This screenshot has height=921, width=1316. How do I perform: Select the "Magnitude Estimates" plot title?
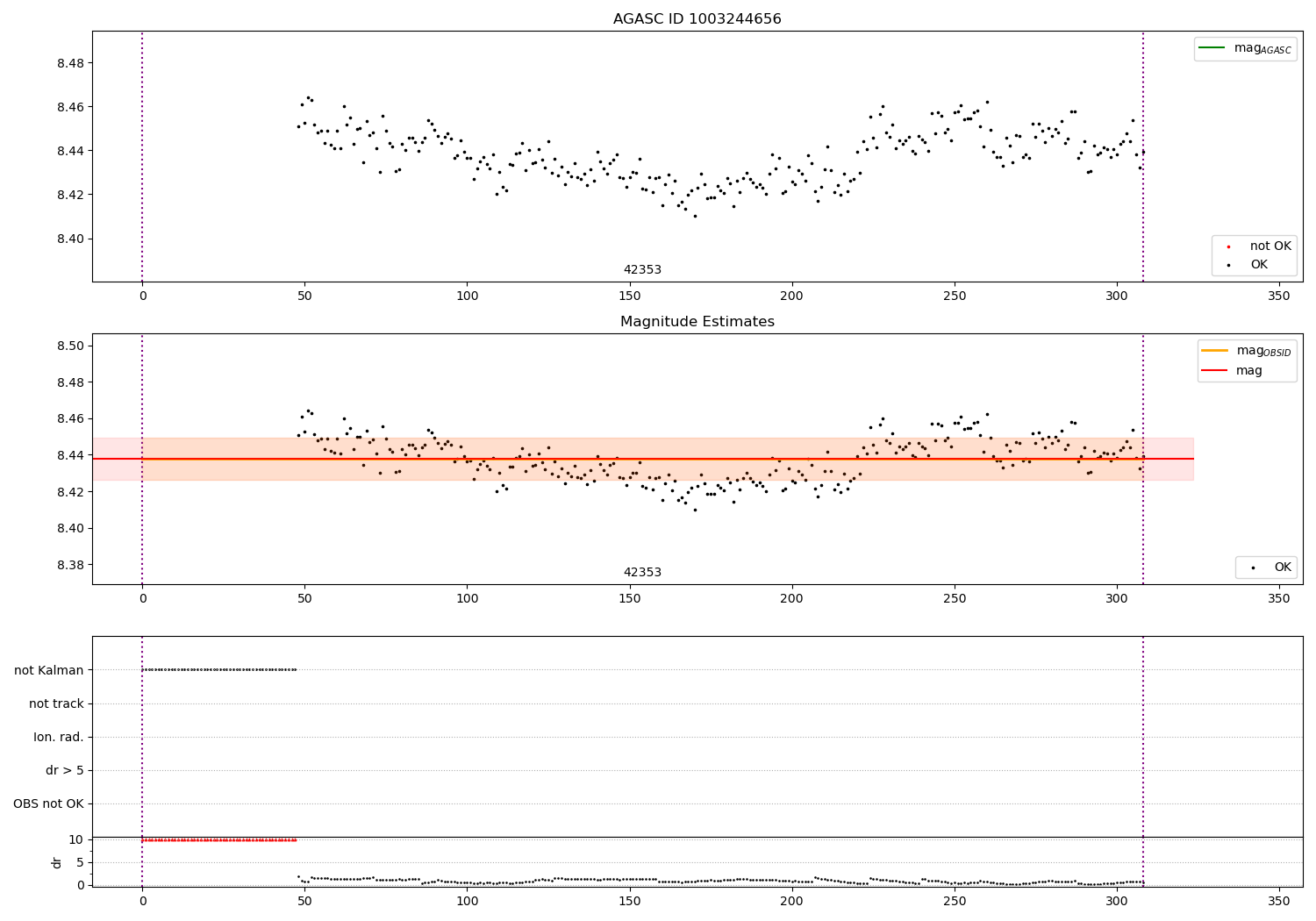(697, 322)
